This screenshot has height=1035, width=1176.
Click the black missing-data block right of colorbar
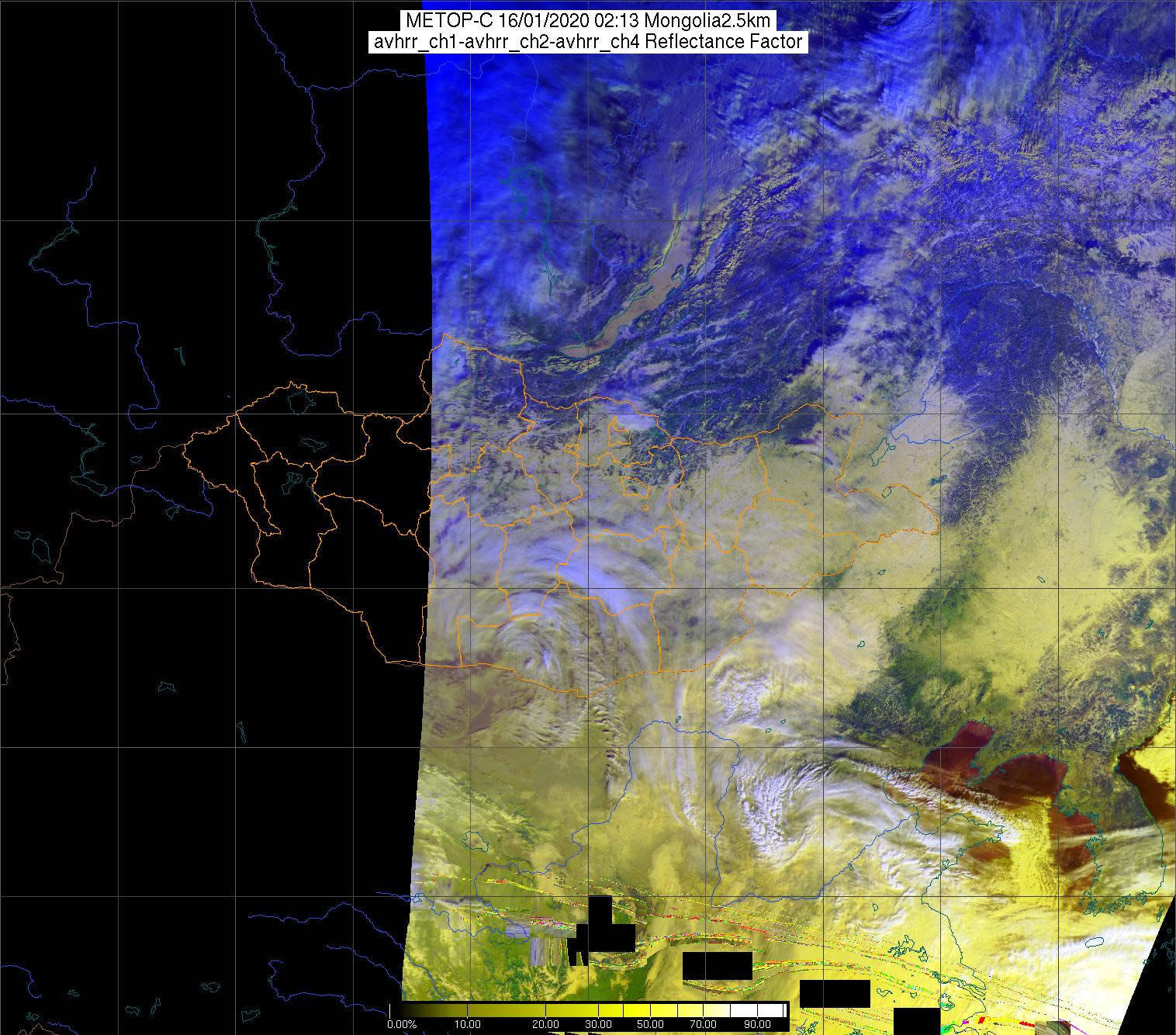tap(834, 994)
